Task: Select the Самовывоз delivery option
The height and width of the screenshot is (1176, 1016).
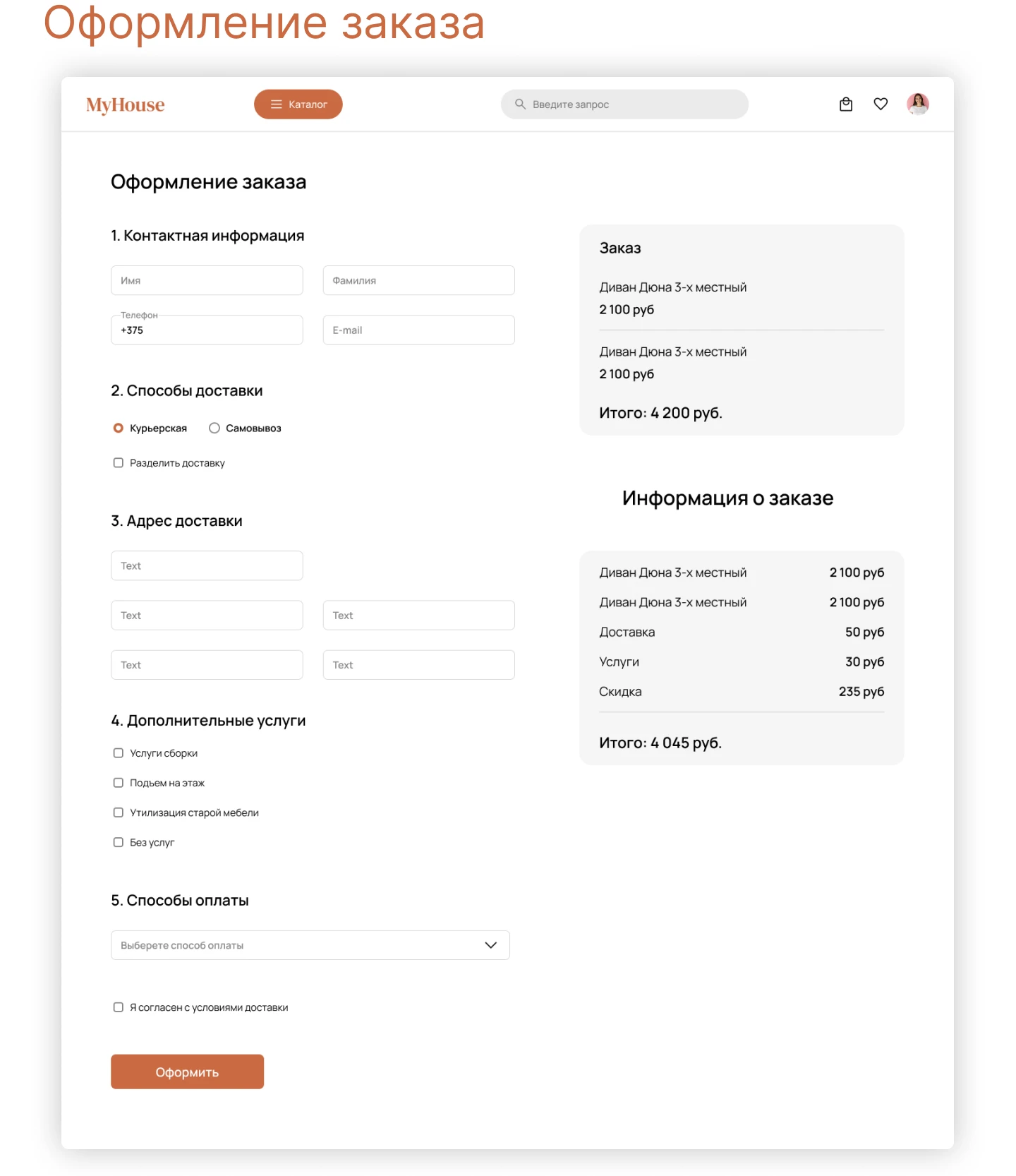Action: point(214,428)
